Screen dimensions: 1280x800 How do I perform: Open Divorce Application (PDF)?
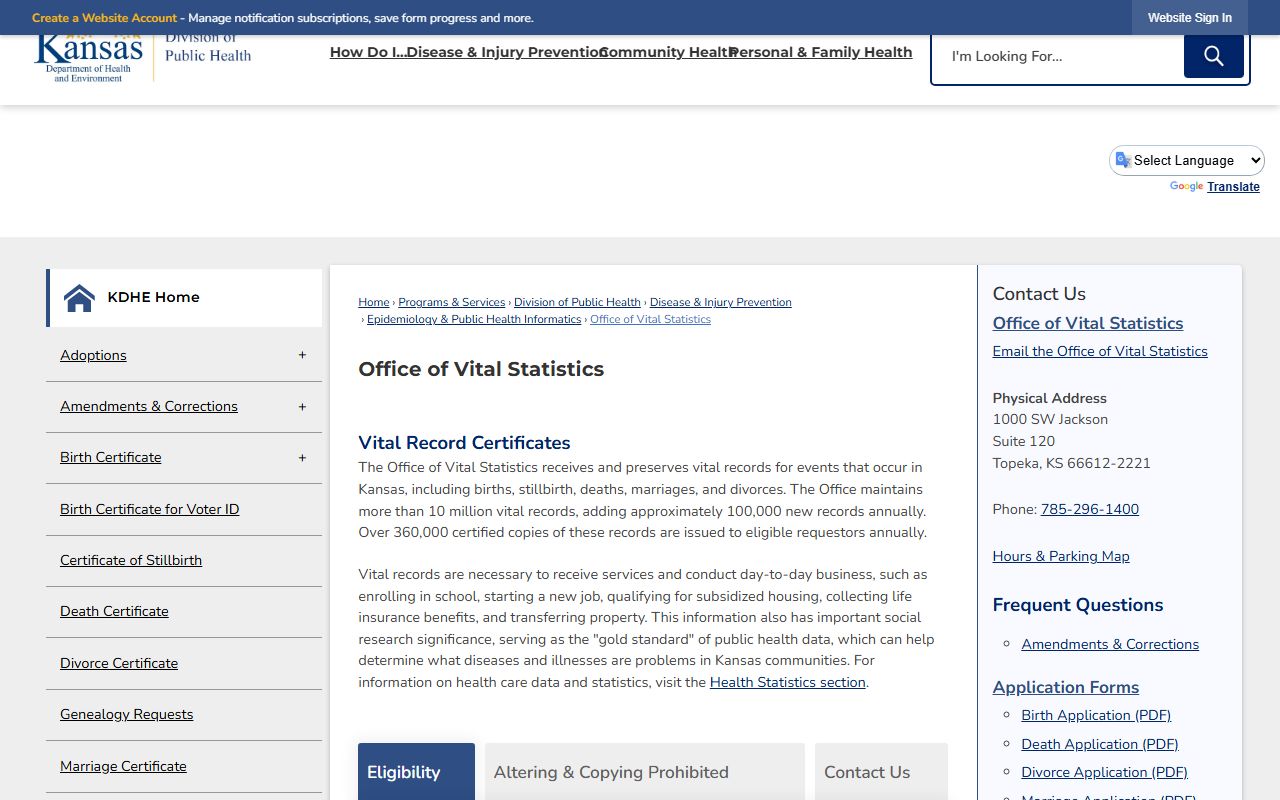point(1104,772)
